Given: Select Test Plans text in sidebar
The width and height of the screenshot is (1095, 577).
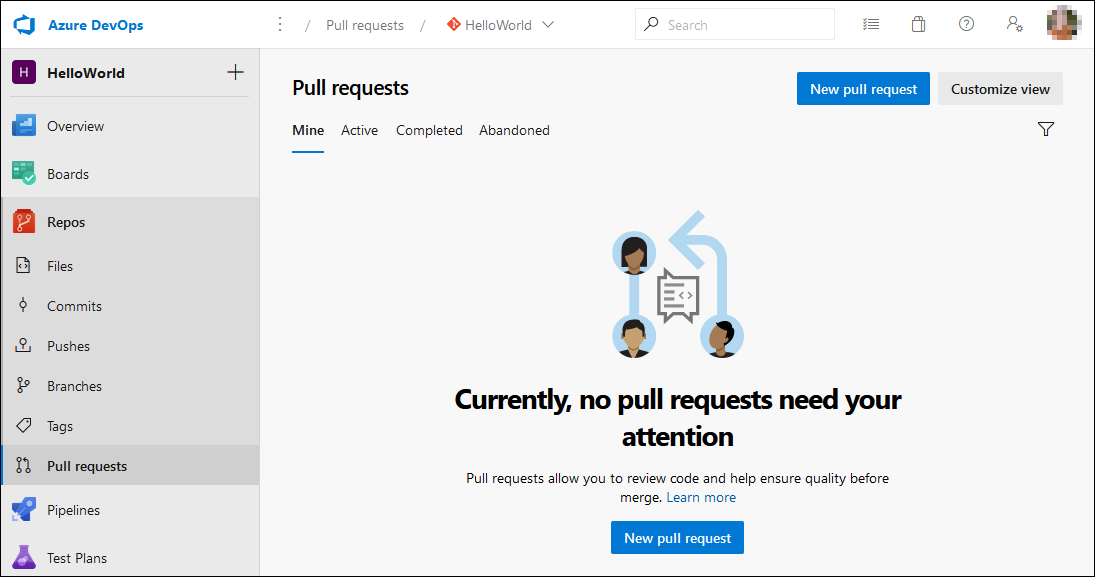Looking at the screenshot, I should [77, 558].
